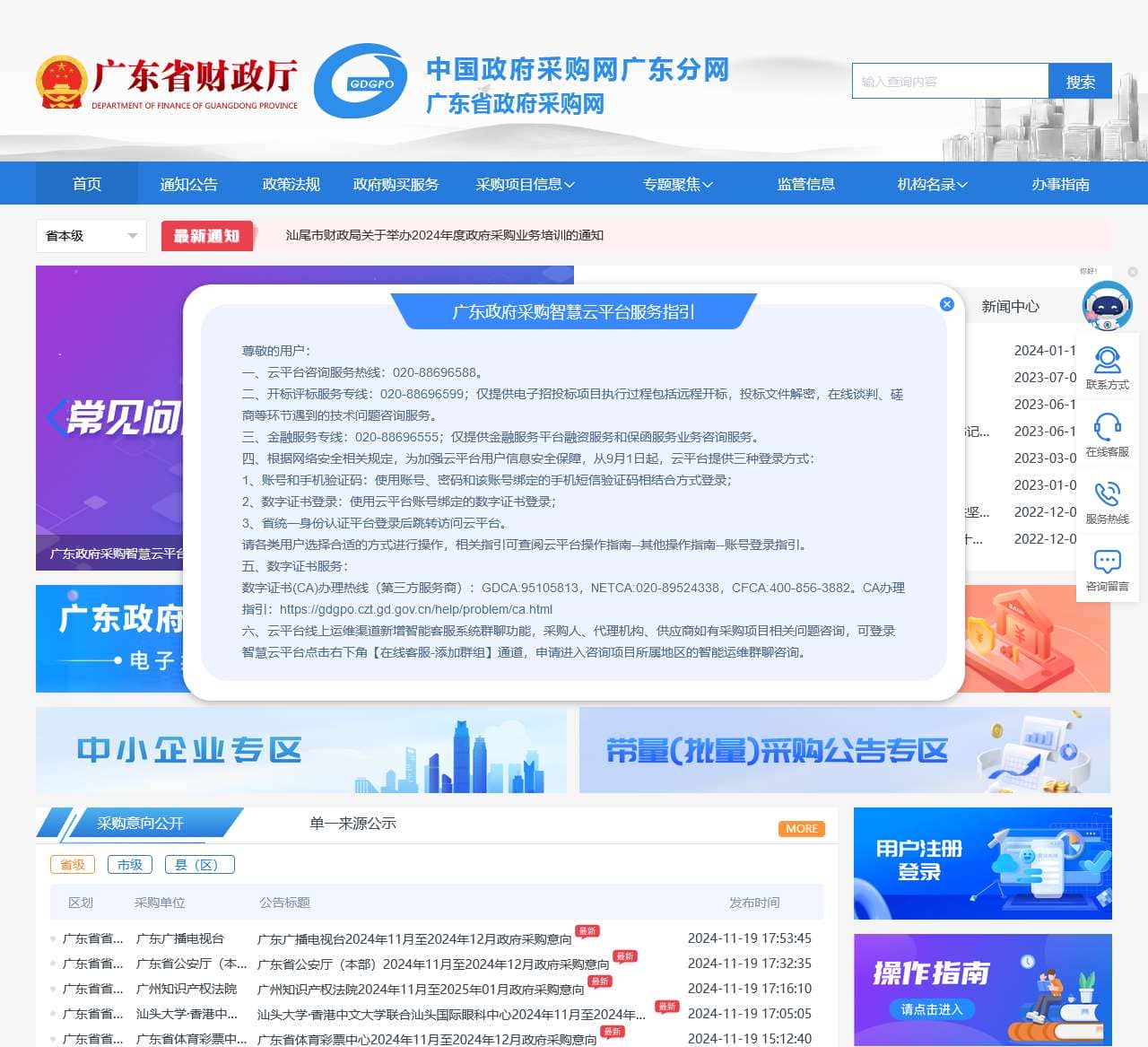Click 请点击进入 on the 操作指南 banner
Image resolution: width=1148 pixels, height=1047 pixels.
pyautogui.click(x=932, y=1009)
